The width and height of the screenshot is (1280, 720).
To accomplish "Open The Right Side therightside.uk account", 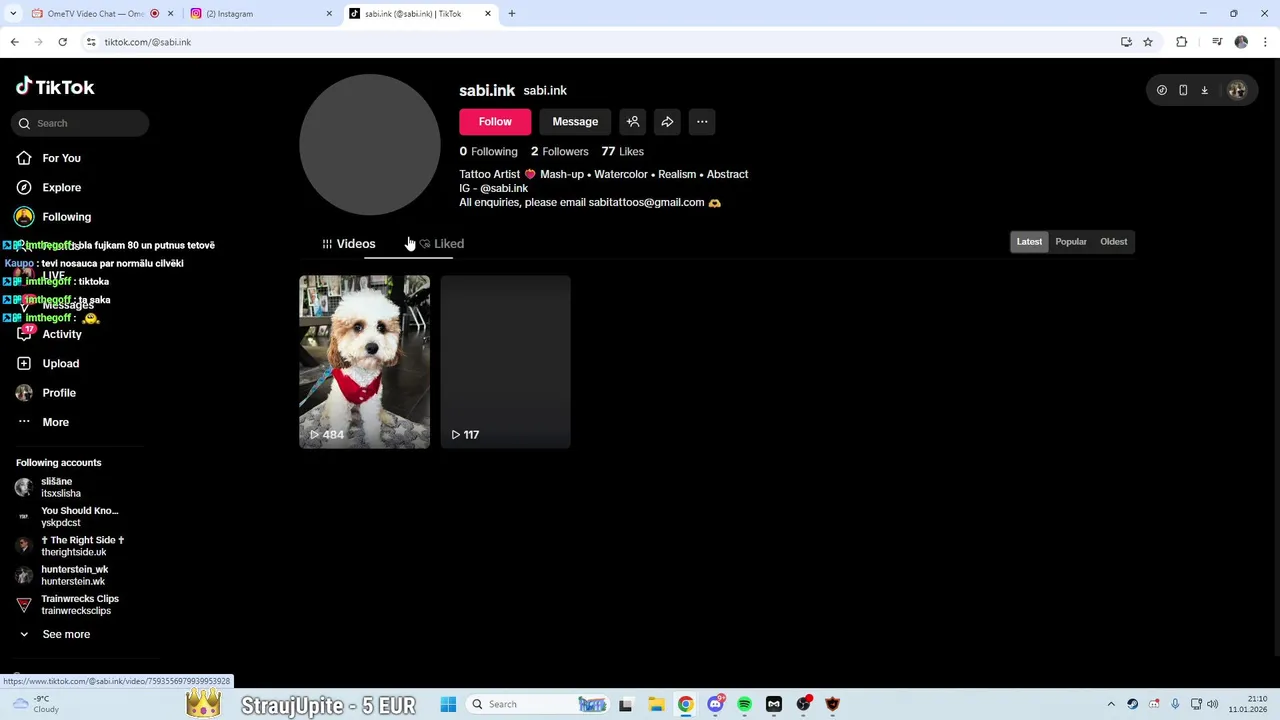I will 70,546.
